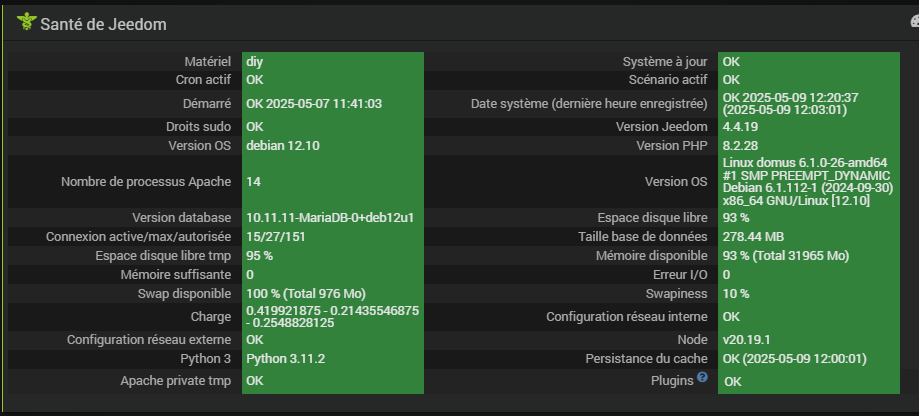Select 'Nombre de processus Apache' label
The width and height of the screenshot is (919, 416).
point(146,182)
